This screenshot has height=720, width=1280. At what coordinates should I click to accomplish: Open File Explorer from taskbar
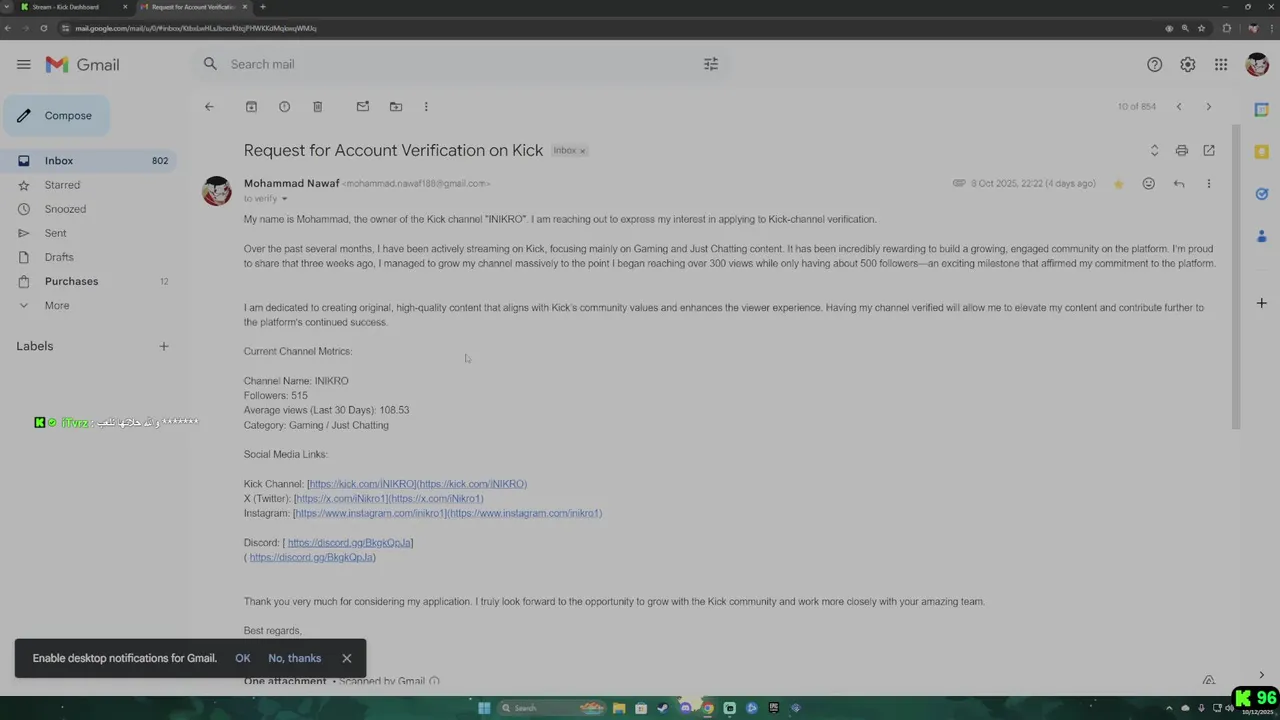[619, 708]
